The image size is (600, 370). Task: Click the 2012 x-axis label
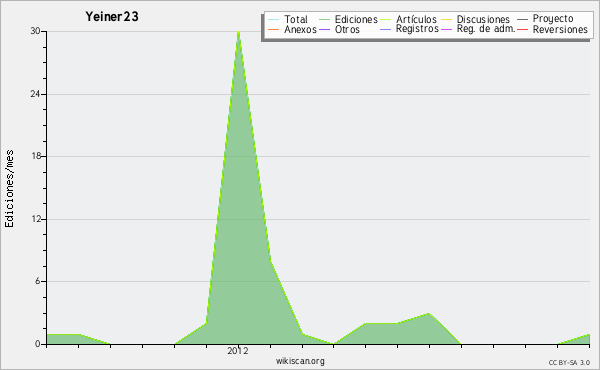(x=238, y=350)
